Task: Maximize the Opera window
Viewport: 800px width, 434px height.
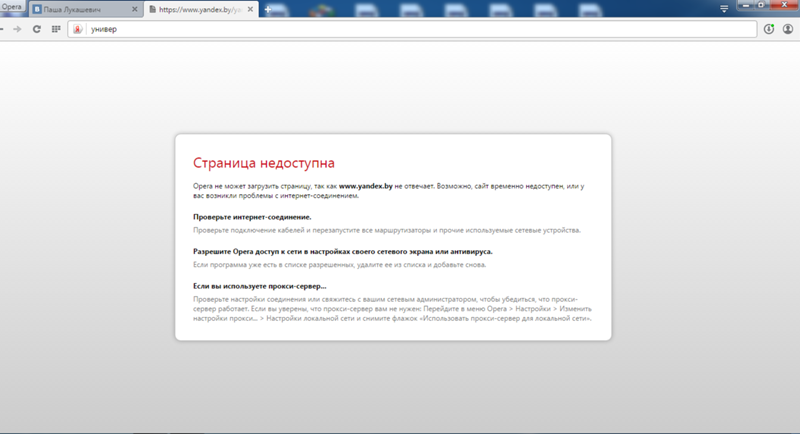Action: coord(761,5)
